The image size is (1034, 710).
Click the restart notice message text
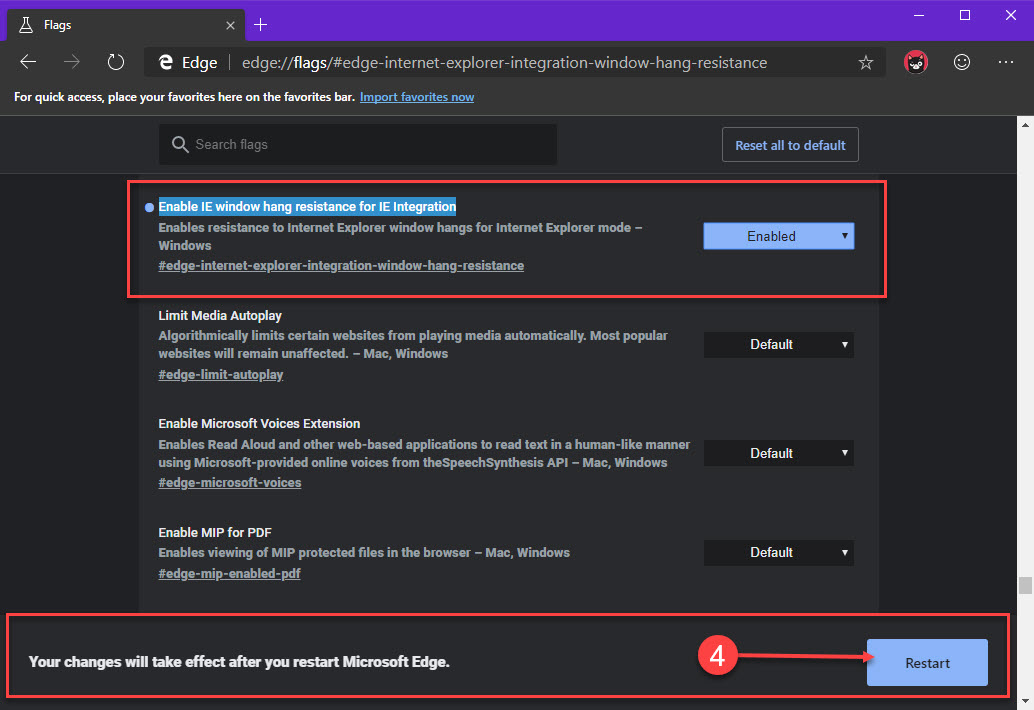point(239,662)
